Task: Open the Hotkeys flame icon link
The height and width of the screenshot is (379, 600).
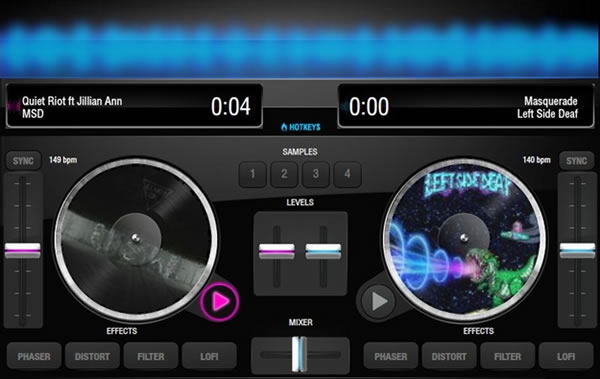Action: [x=300, y=127]
